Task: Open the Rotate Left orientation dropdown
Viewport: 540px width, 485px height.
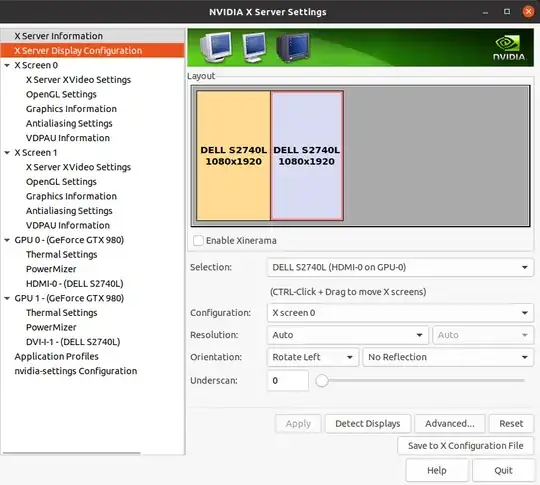Action: (313, 357)
